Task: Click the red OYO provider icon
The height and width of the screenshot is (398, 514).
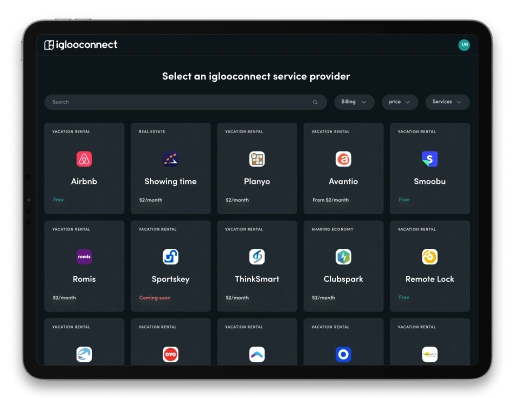Action: [170, 354]
